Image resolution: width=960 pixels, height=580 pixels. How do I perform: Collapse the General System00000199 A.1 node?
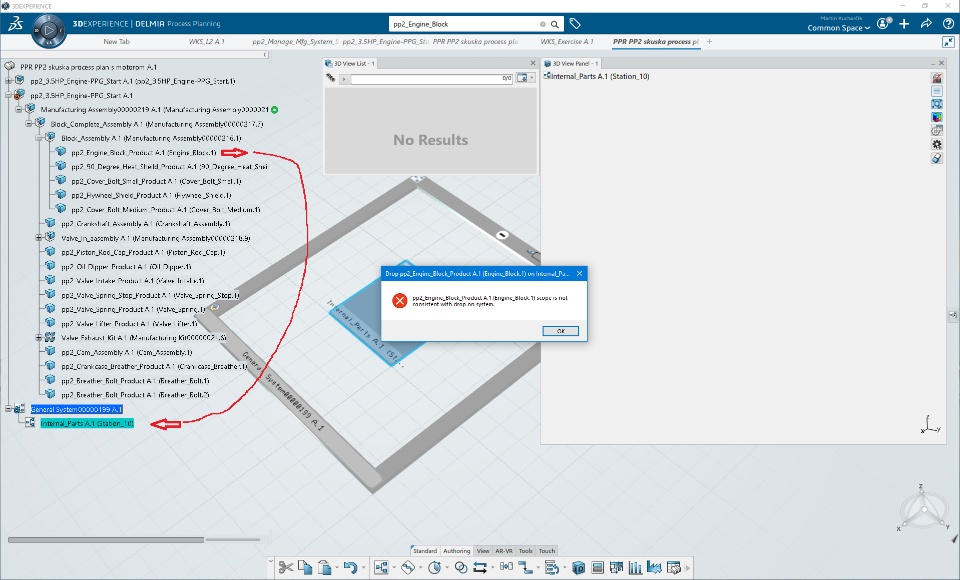[9, 409]
